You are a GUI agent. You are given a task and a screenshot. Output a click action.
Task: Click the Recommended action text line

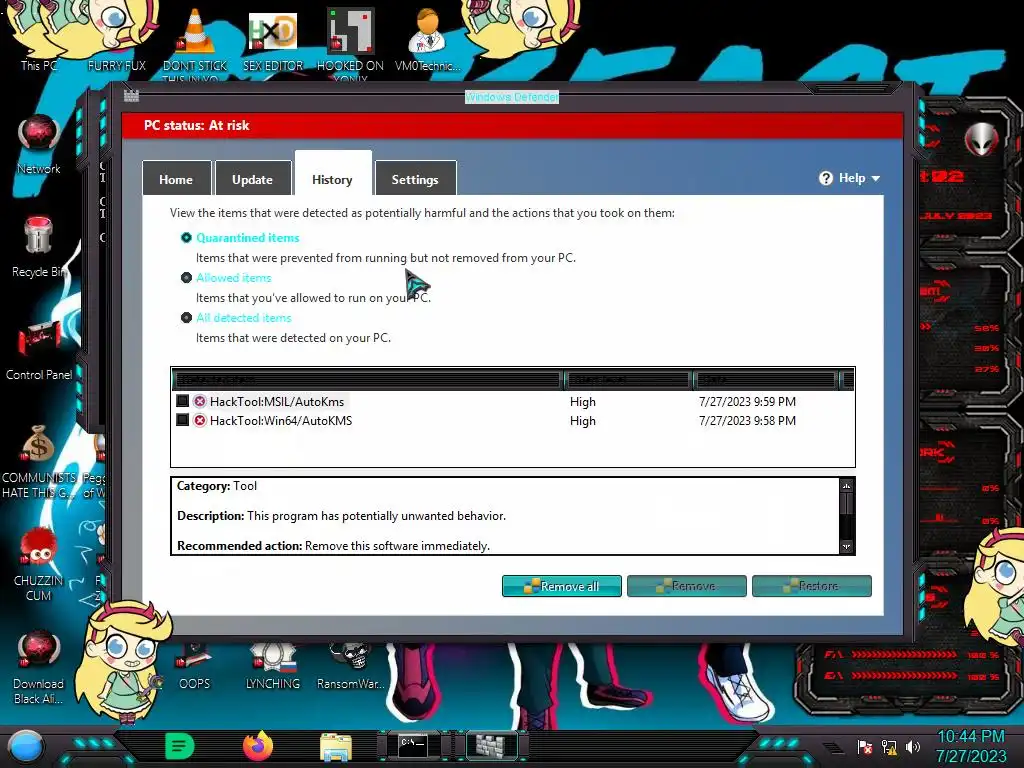pyautogui.click(x=333, y=545)
